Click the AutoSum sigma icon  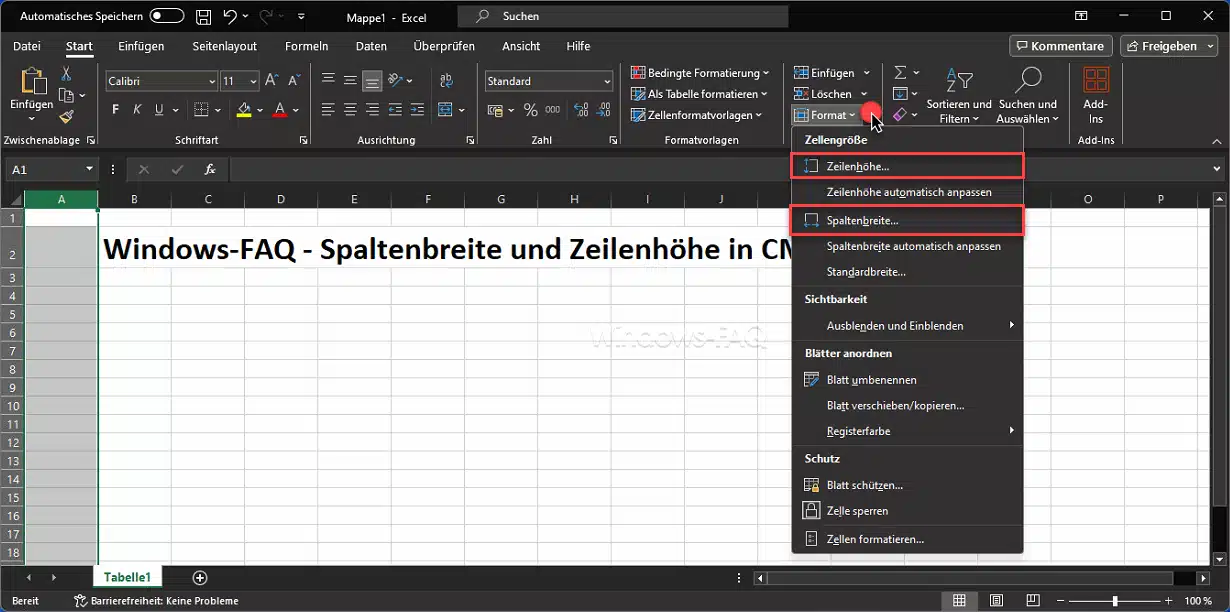click(x=900, y=73)
